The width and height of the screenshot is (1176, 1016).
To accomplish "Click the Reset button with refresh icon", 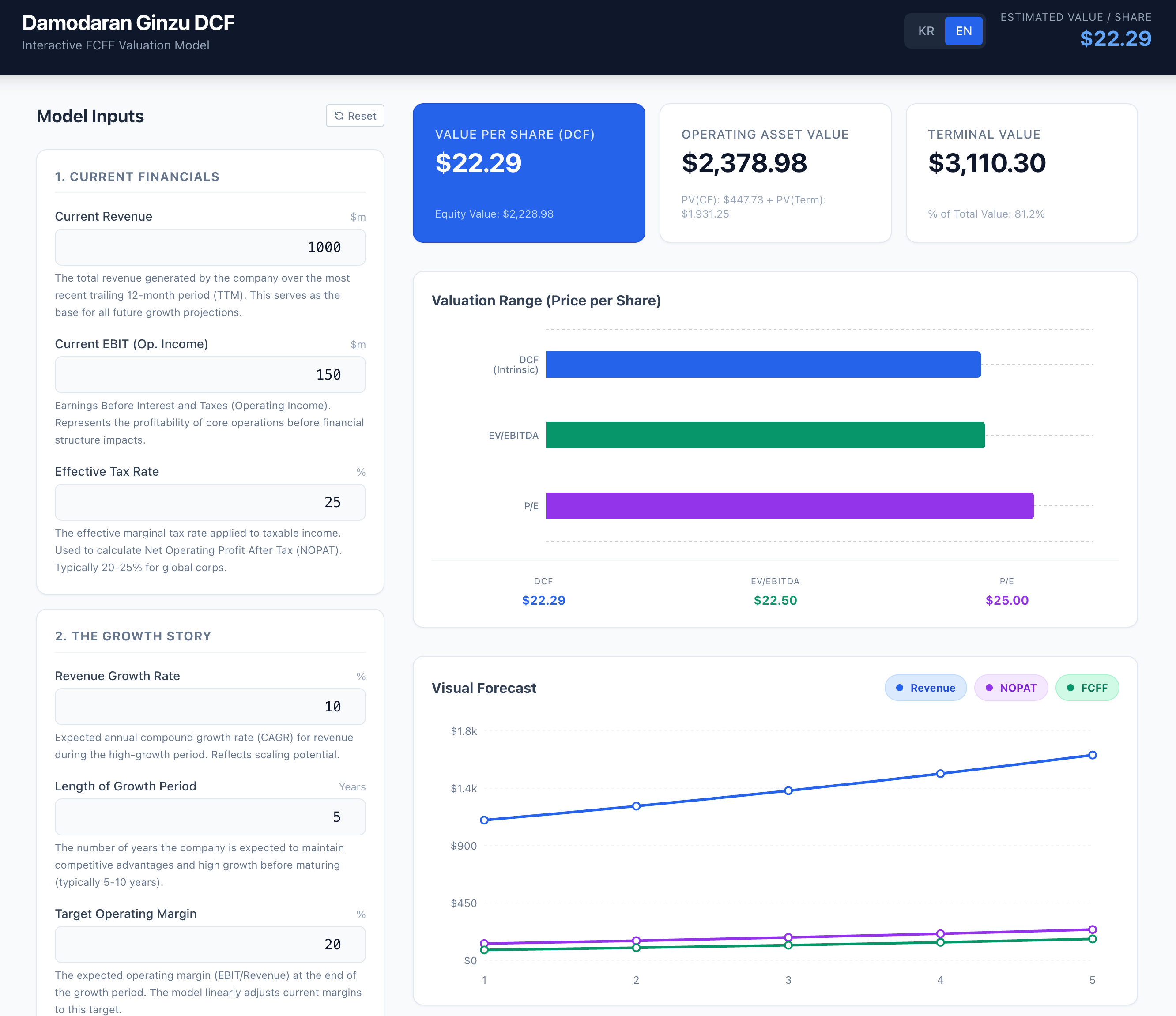I will point(355,116).
